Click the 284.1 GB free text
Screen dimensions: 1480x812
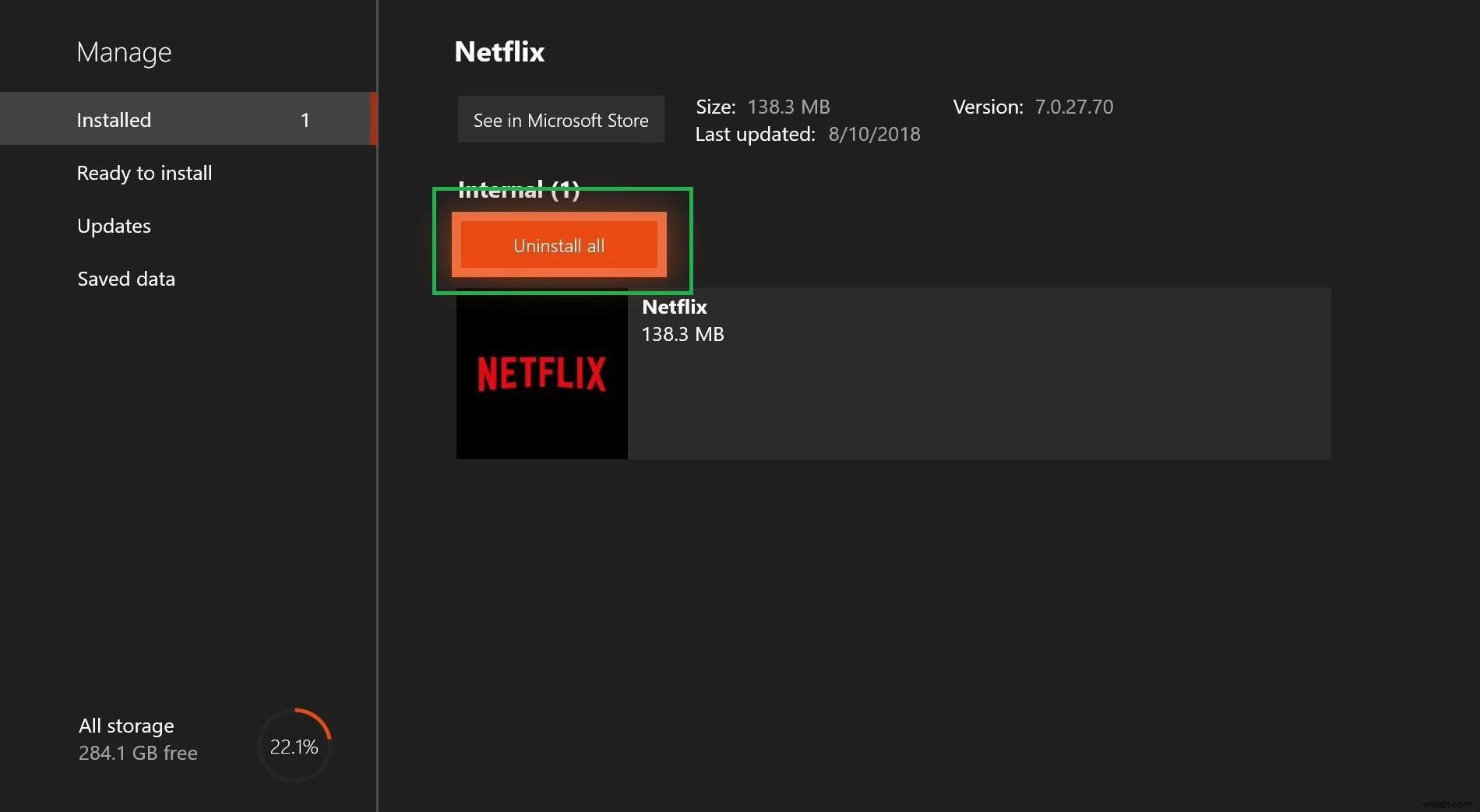pyautogui.click(x=137, y=753)
